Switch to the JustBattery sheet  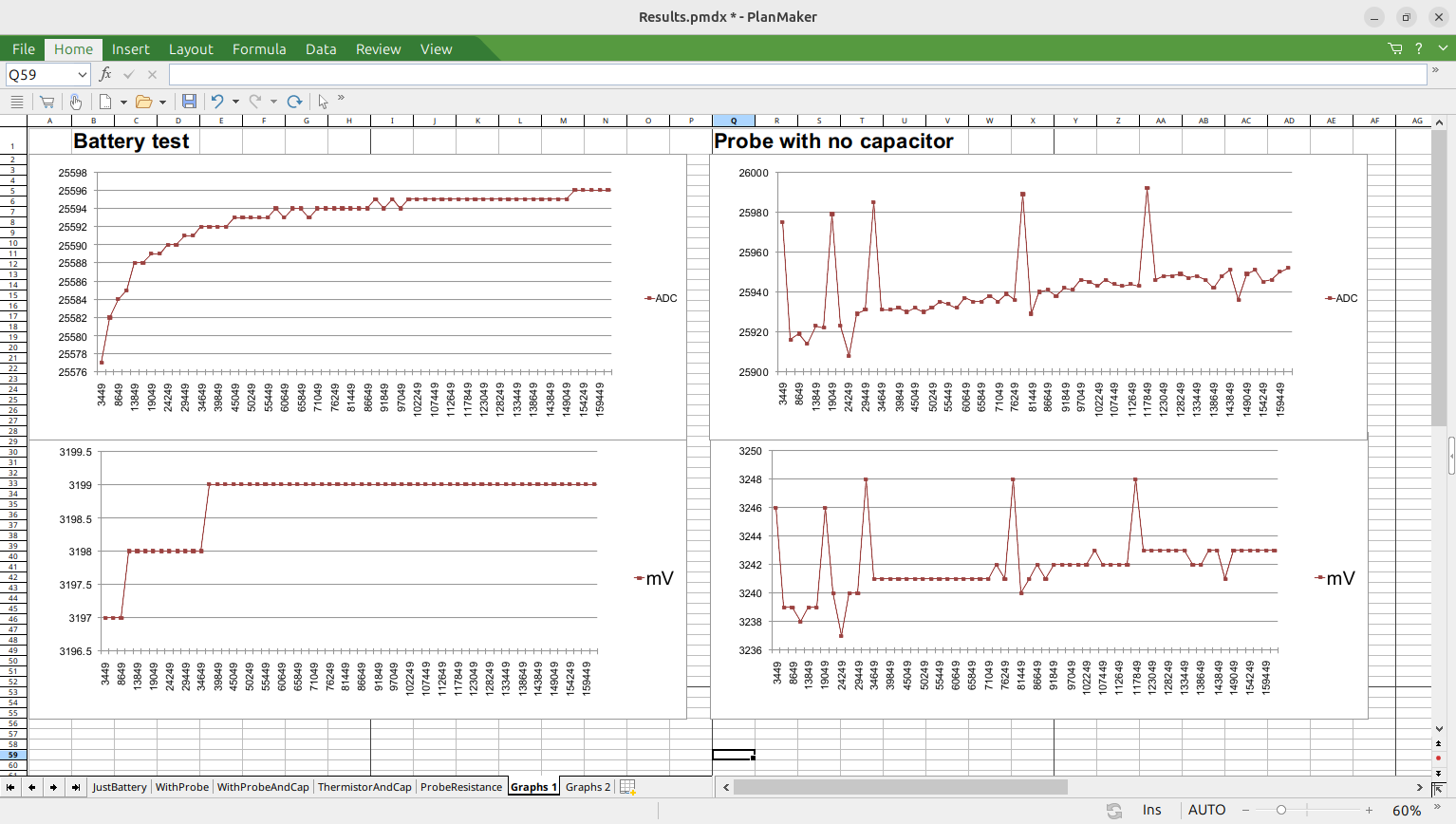point(120,787)
